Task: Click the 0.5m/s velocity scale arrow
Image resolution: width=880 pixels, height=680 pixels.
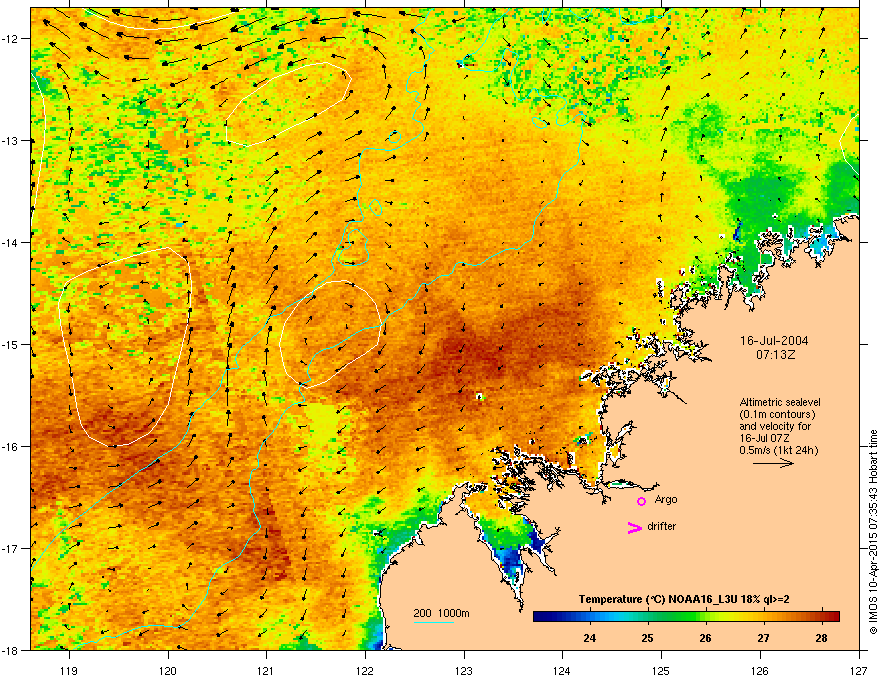Action: [773, 463]
